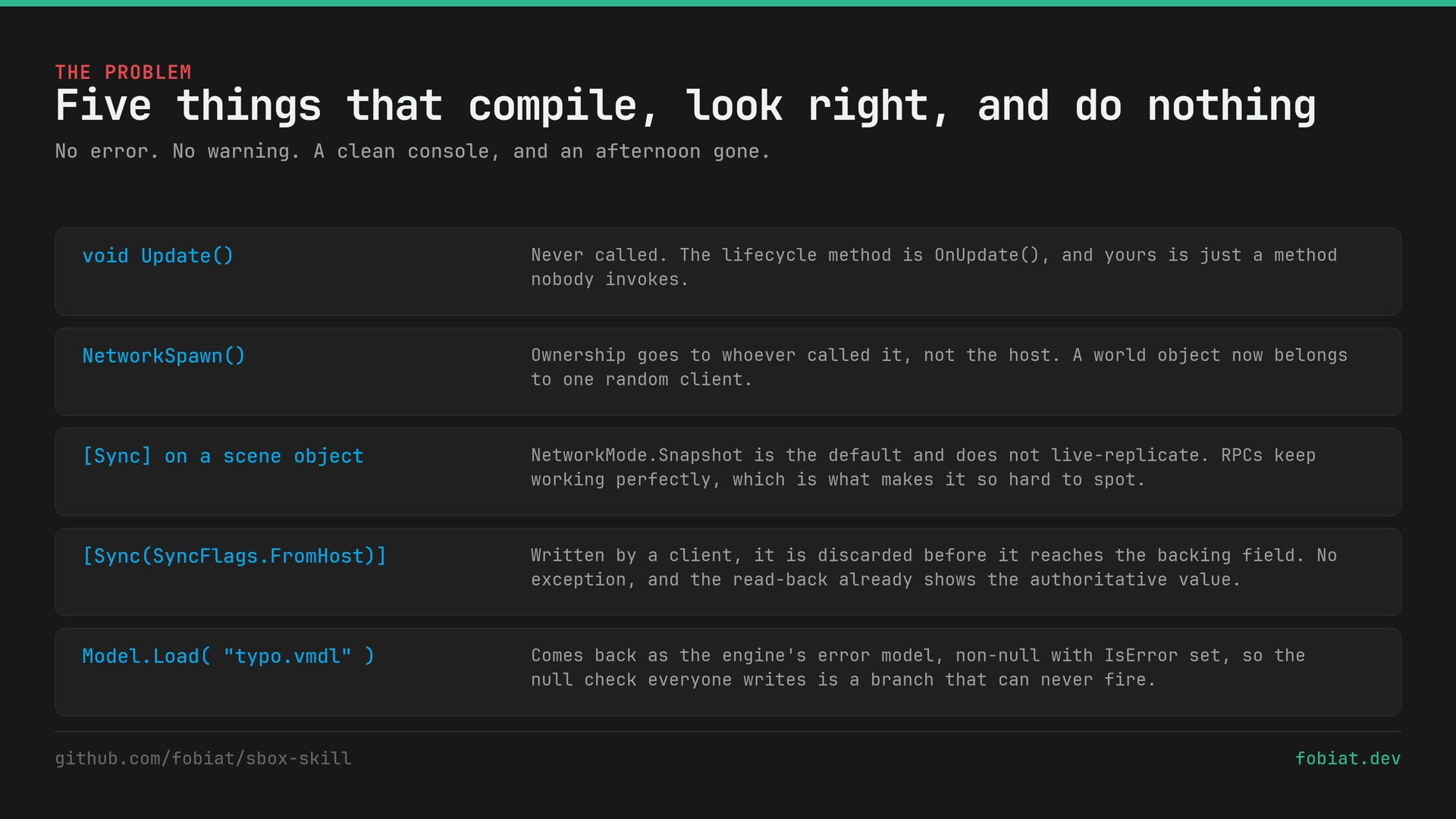1456x819 pixels.
Task: Select the NetworkMode.Snapshot description text
Action: click(x=924, y=467)
